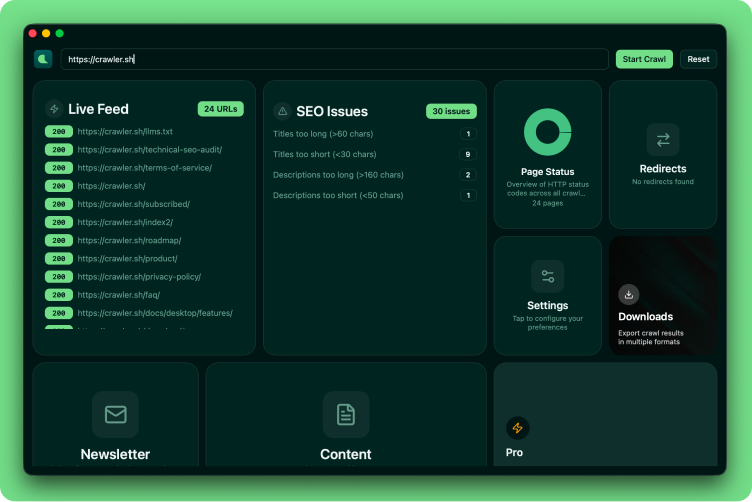752x502 pixels.
Task: Click the Pro lightning bolt icon
Action: point(517,428)
